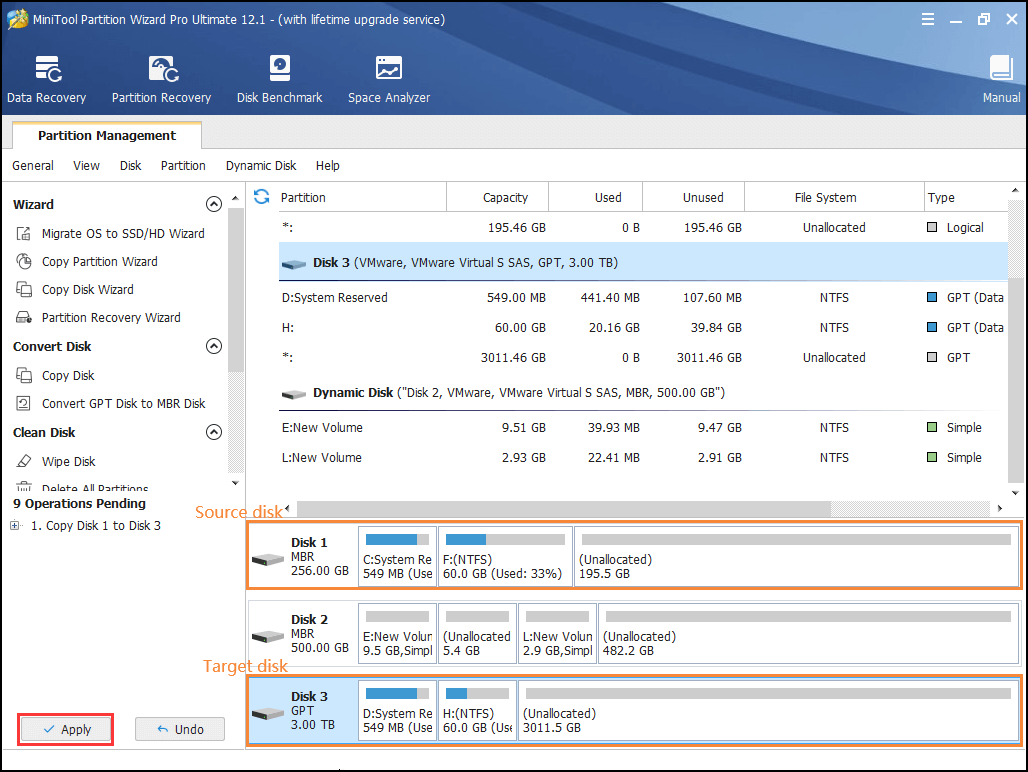
Task: Start Partition Recovery Wizard
Action: (x=111, y=317)
